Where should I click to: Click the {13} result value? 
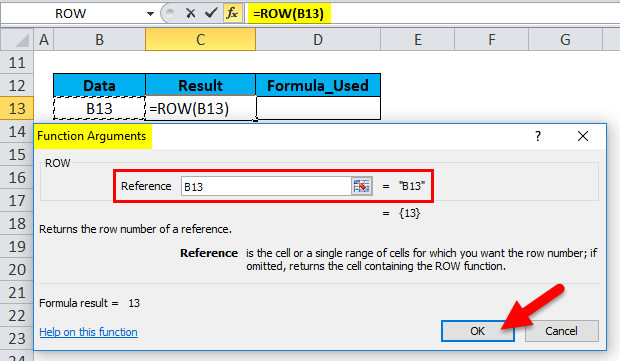click(409, 213)
